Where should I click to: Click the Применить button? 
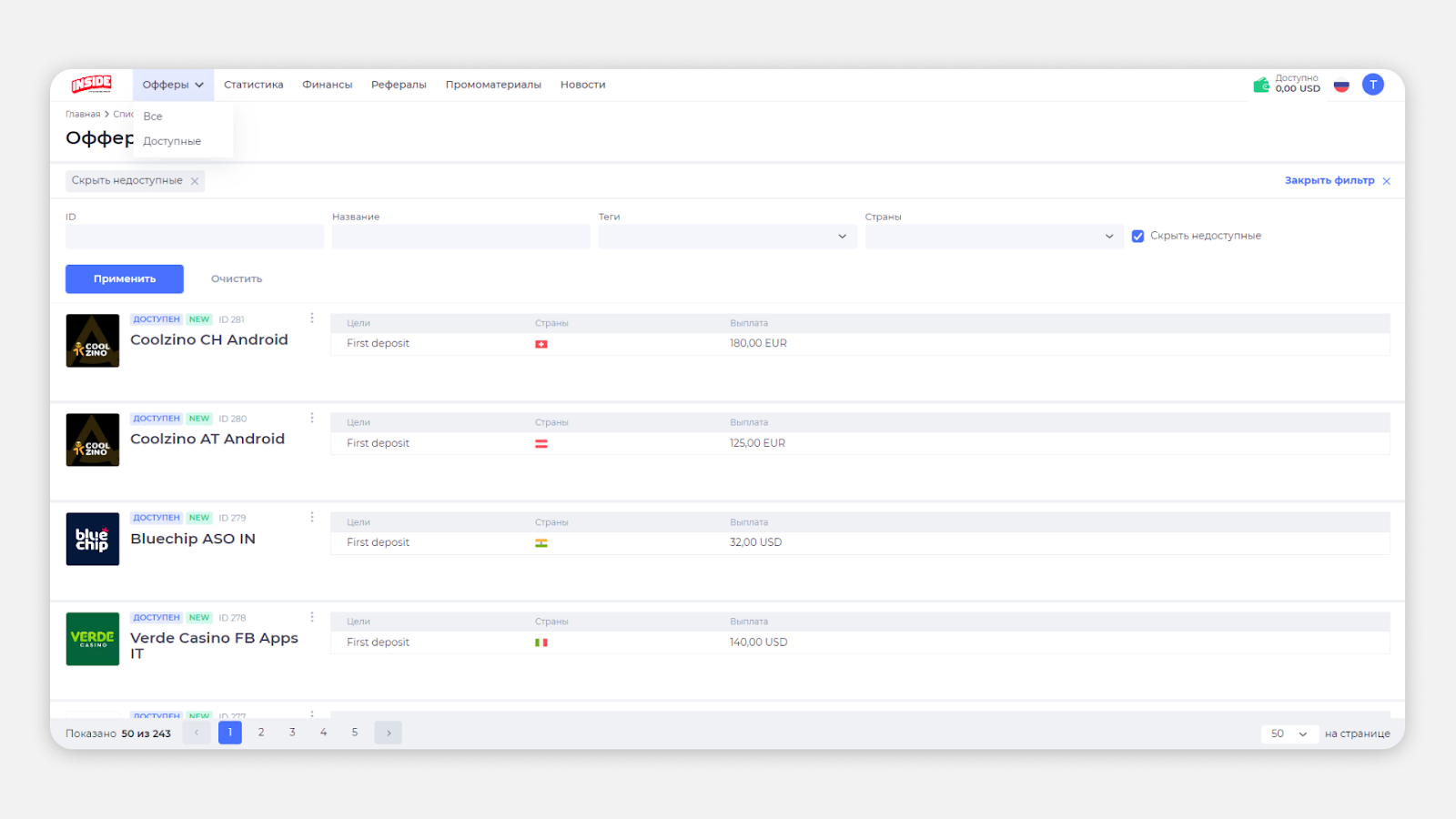125,279
